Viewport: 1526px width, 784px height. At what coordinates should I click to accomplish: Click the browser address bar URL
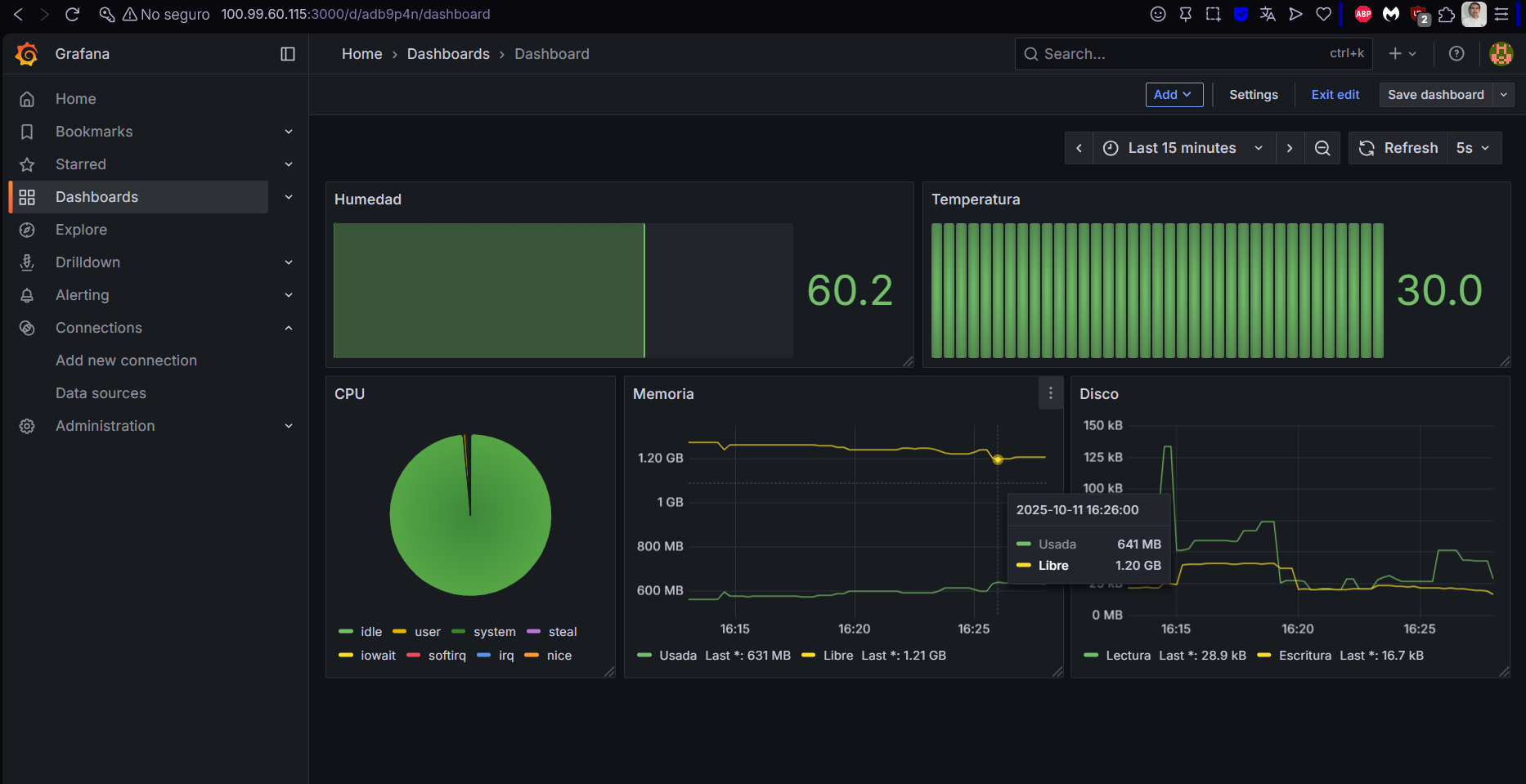tap(356, 14)
